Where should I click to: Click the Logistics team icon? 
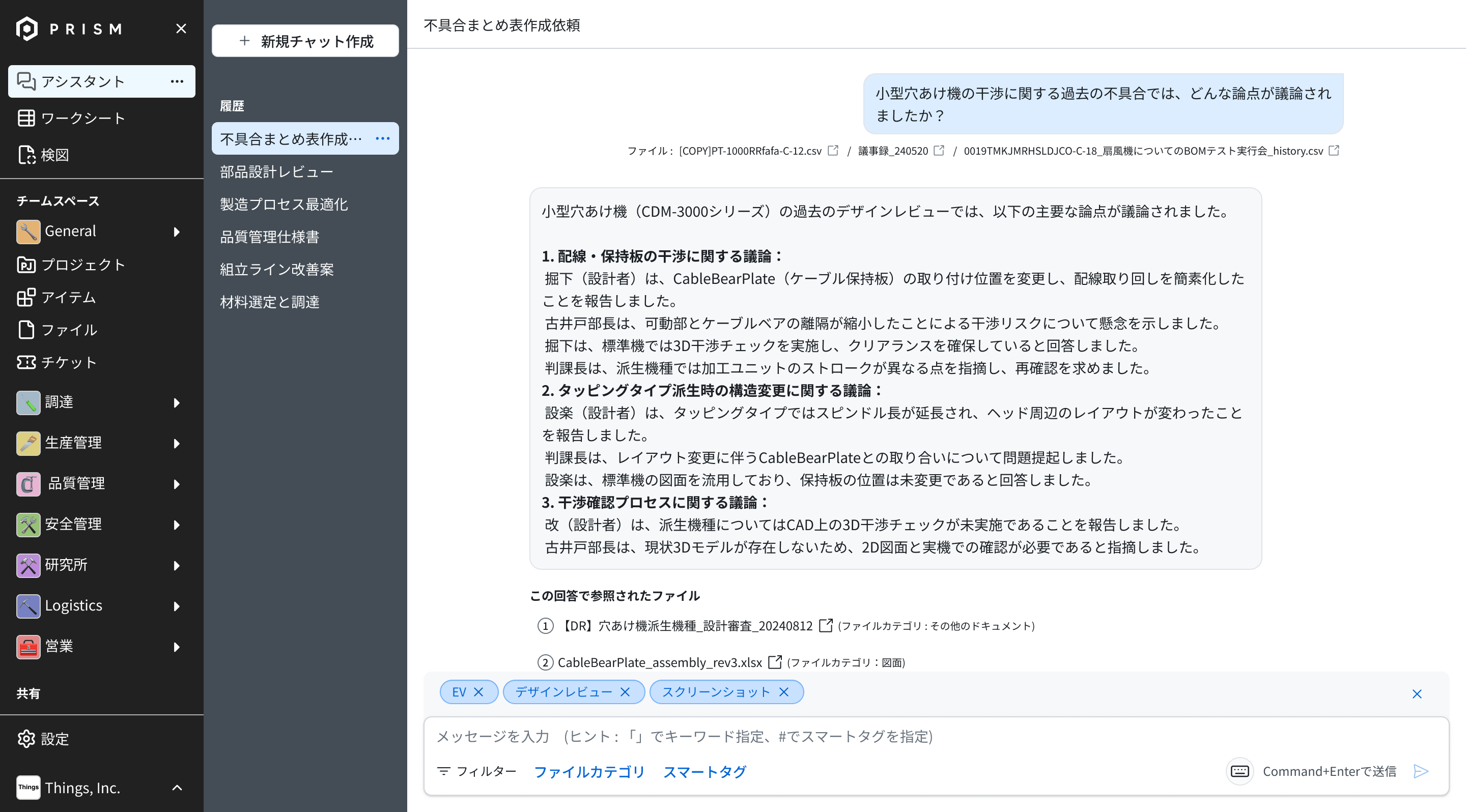pos(28,605)
